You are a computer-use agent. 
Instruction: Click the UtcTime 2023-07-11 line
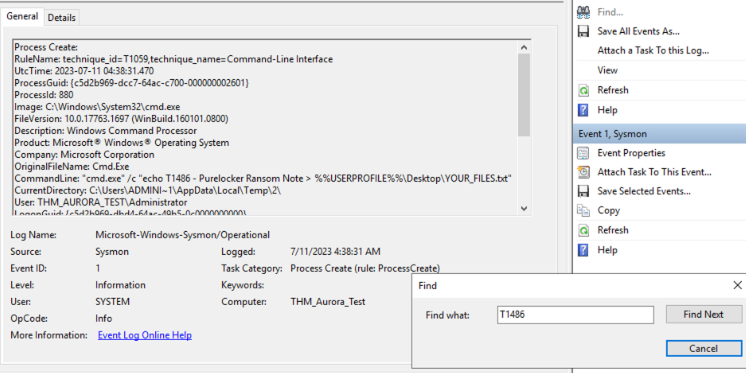click(84, 71)
